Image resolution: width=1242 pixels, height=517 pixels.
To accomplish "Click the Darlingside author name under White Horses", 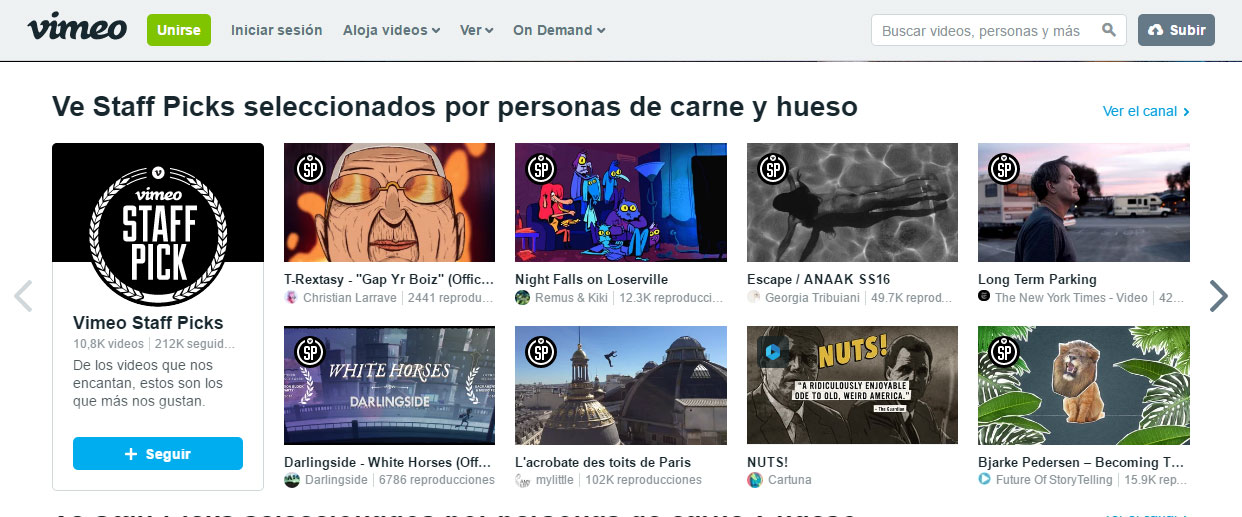I will tap(335, 480).
